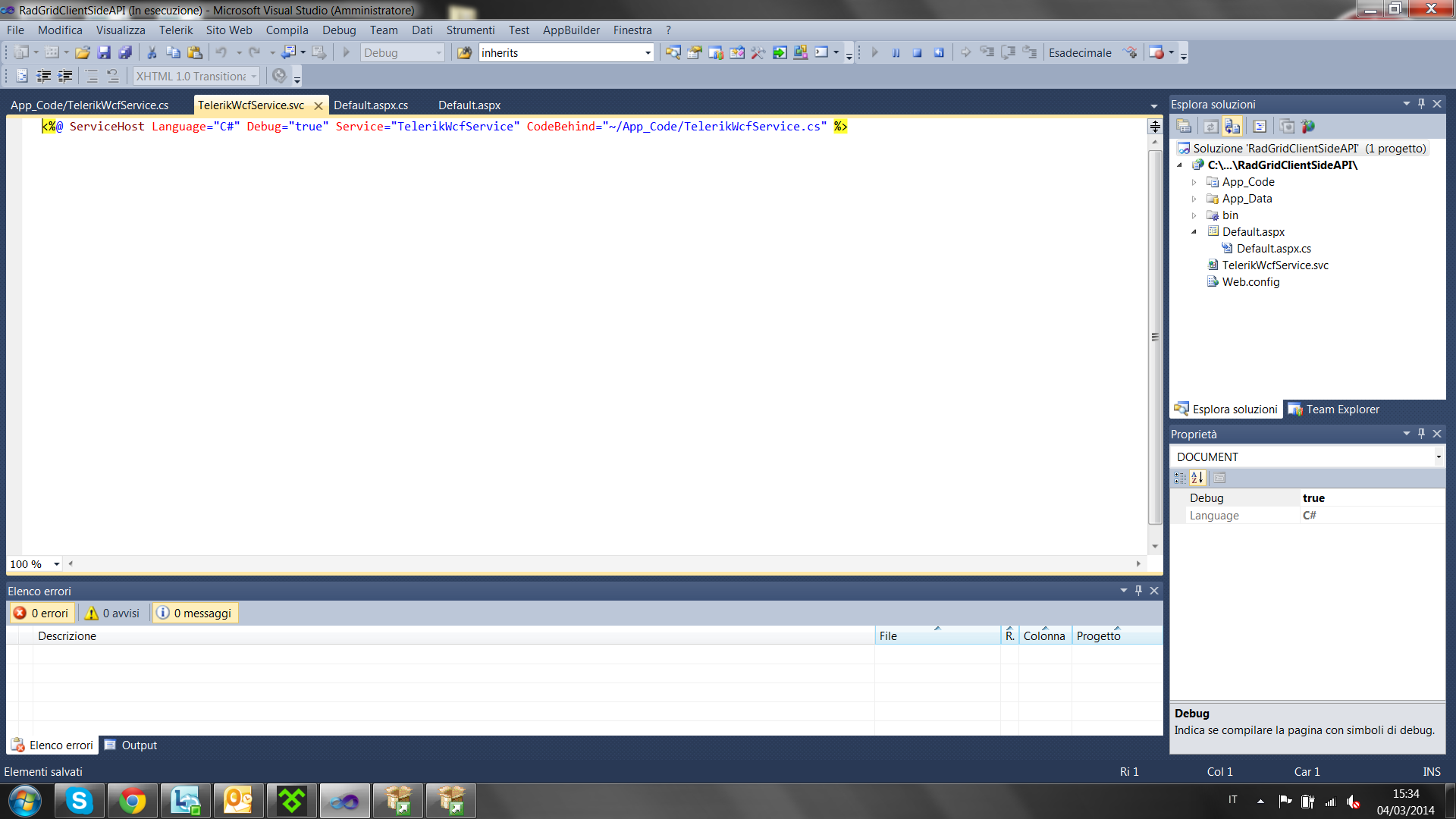This screenshot has height=819, width=1456.
Task: Restart debugging using the Restart icon
Action: click(x=939, y=52)
